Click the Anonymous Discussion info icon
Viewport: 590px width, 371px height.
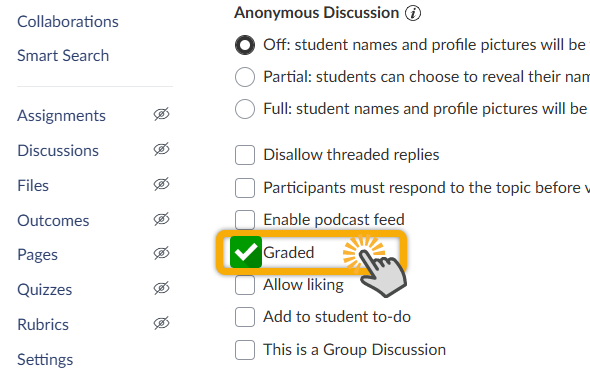(x=413, y=13)
